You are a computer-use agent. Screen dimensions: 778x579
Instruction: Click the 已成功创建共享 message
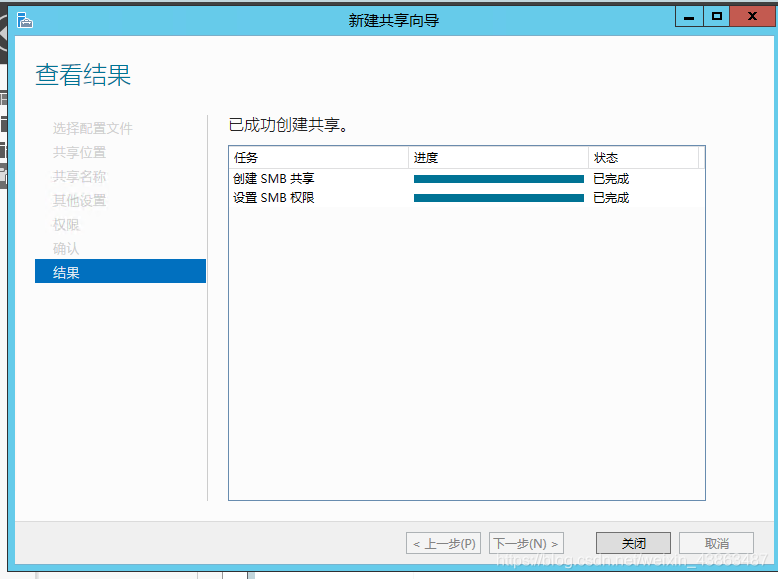click(x=288, y=125)
